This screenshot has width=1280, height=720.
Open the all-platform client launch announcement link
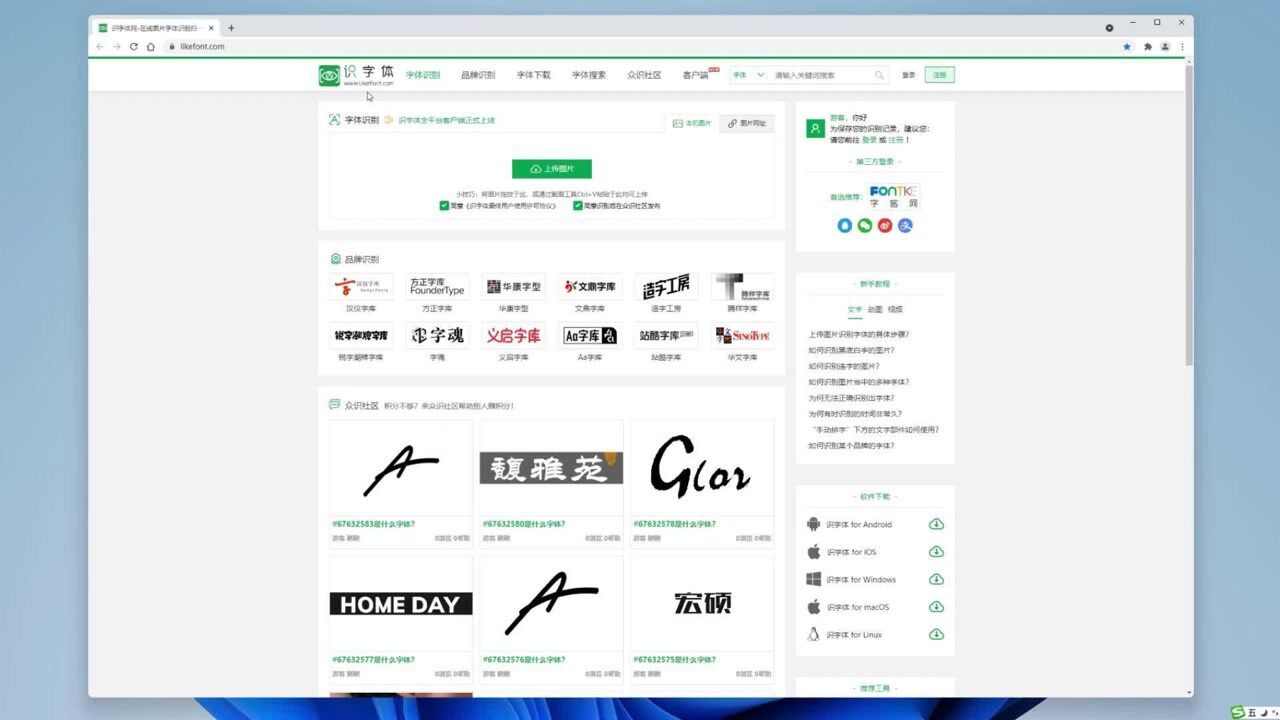pyautogui.click(x=446, y=120)
